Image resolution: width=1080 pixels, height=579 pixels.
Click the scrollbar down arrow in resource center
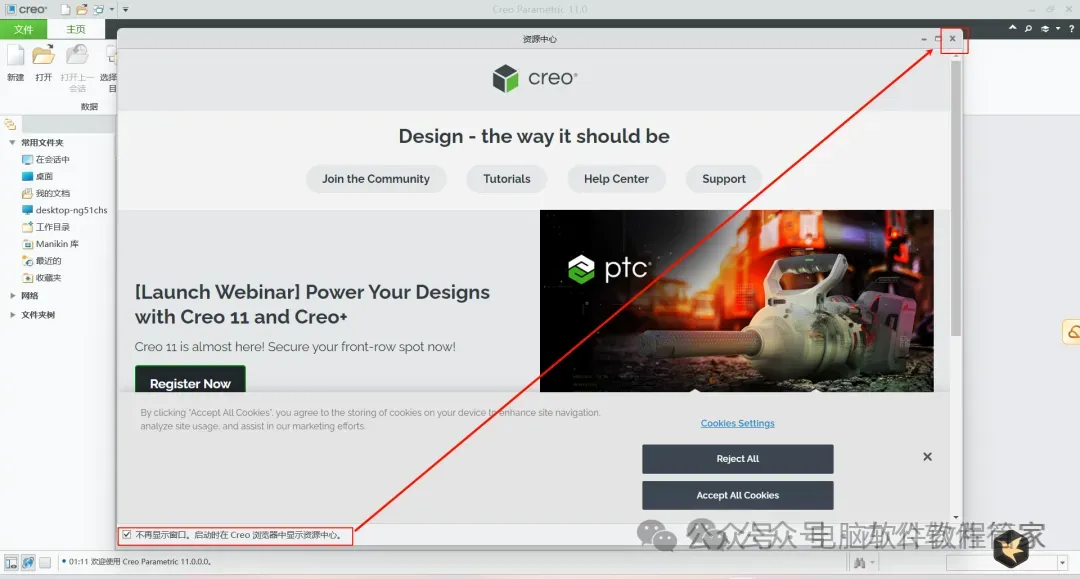pyautogui.click(x=955, y=517)
